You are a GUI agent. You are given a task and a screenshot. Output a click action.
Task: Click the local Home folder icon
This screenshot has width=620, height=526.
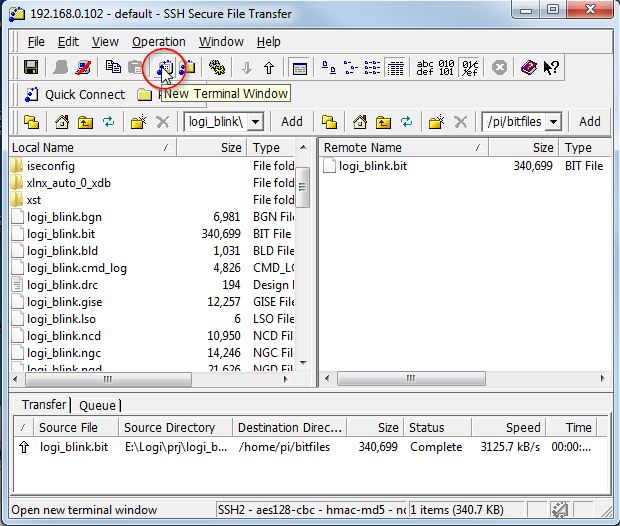click(62, 122)
